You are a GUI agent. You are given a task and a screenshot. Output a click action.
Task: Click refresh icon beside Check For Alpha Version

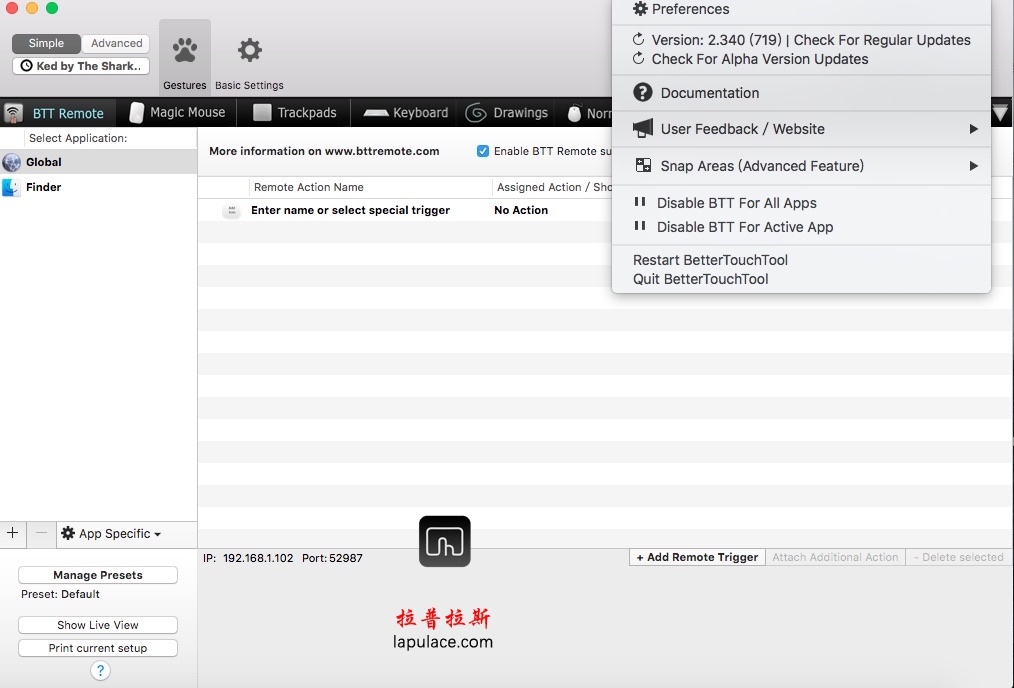[x=638, y=58]
